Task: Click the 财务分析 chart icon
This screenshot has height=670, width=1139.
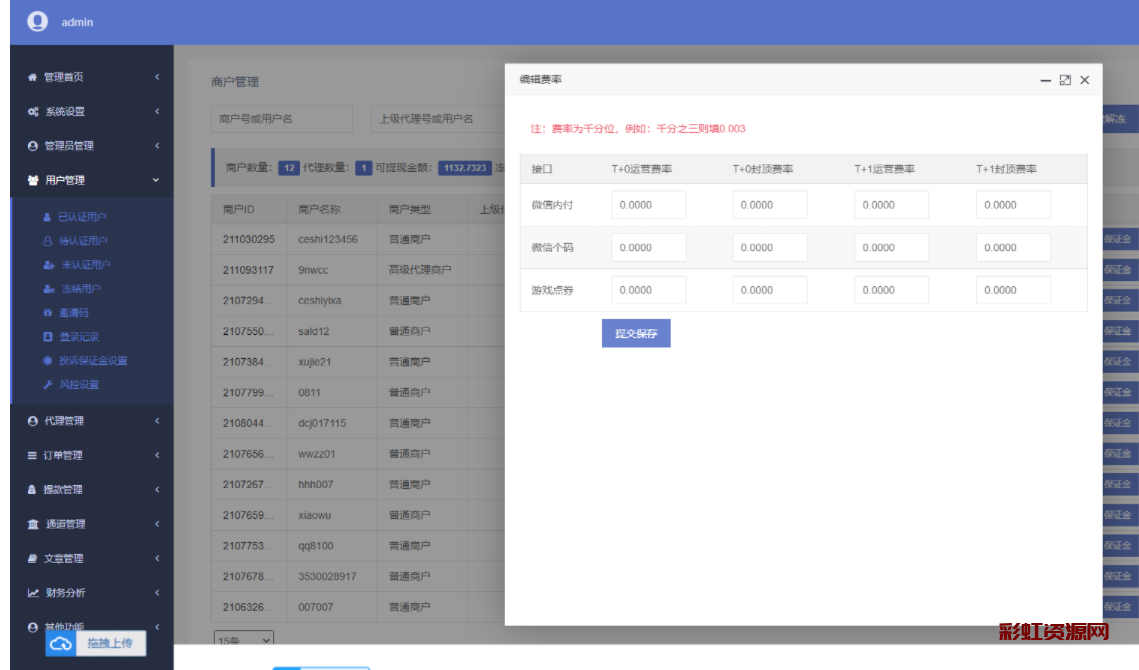Action: [33, 593]
